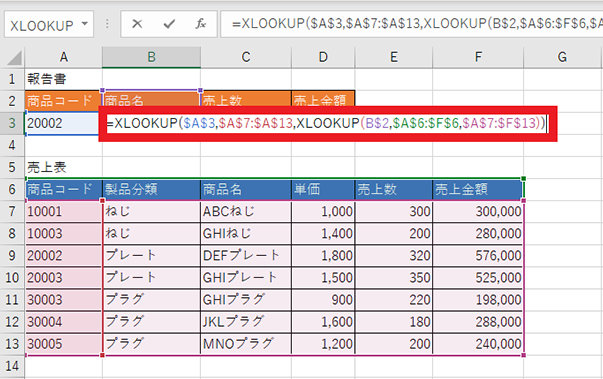Viewport: 603px width, 379px height.
Task: Click cell JKLプラグ
Action: click(246, 322)
